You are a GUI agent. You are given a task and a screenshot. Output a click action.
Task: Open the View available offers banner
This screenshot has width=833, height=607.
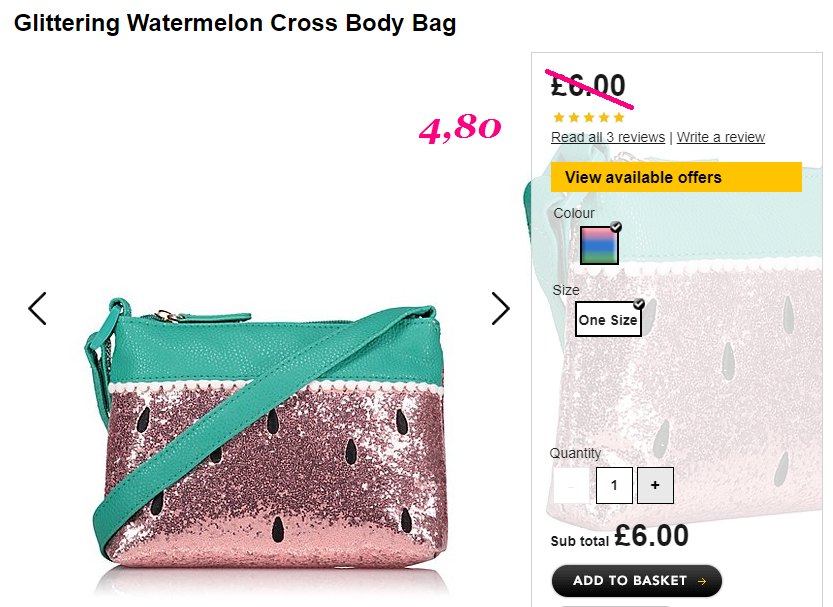click(676, 177)
